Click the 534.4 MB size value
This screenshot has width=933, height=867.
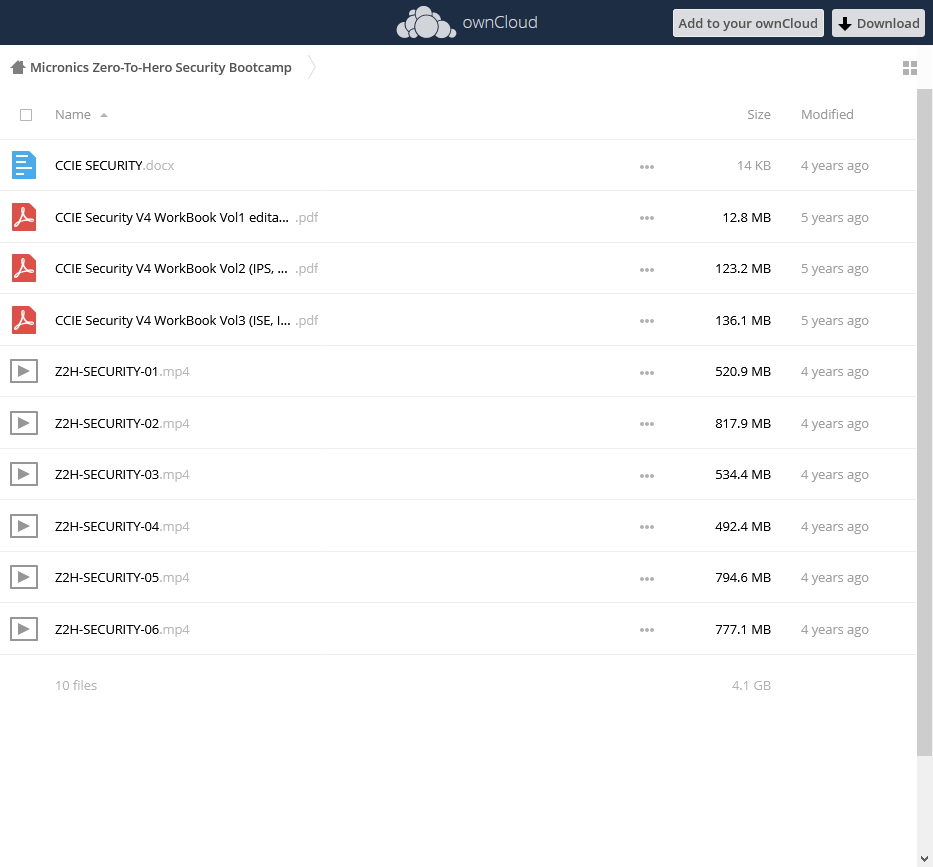pos(743,474)
